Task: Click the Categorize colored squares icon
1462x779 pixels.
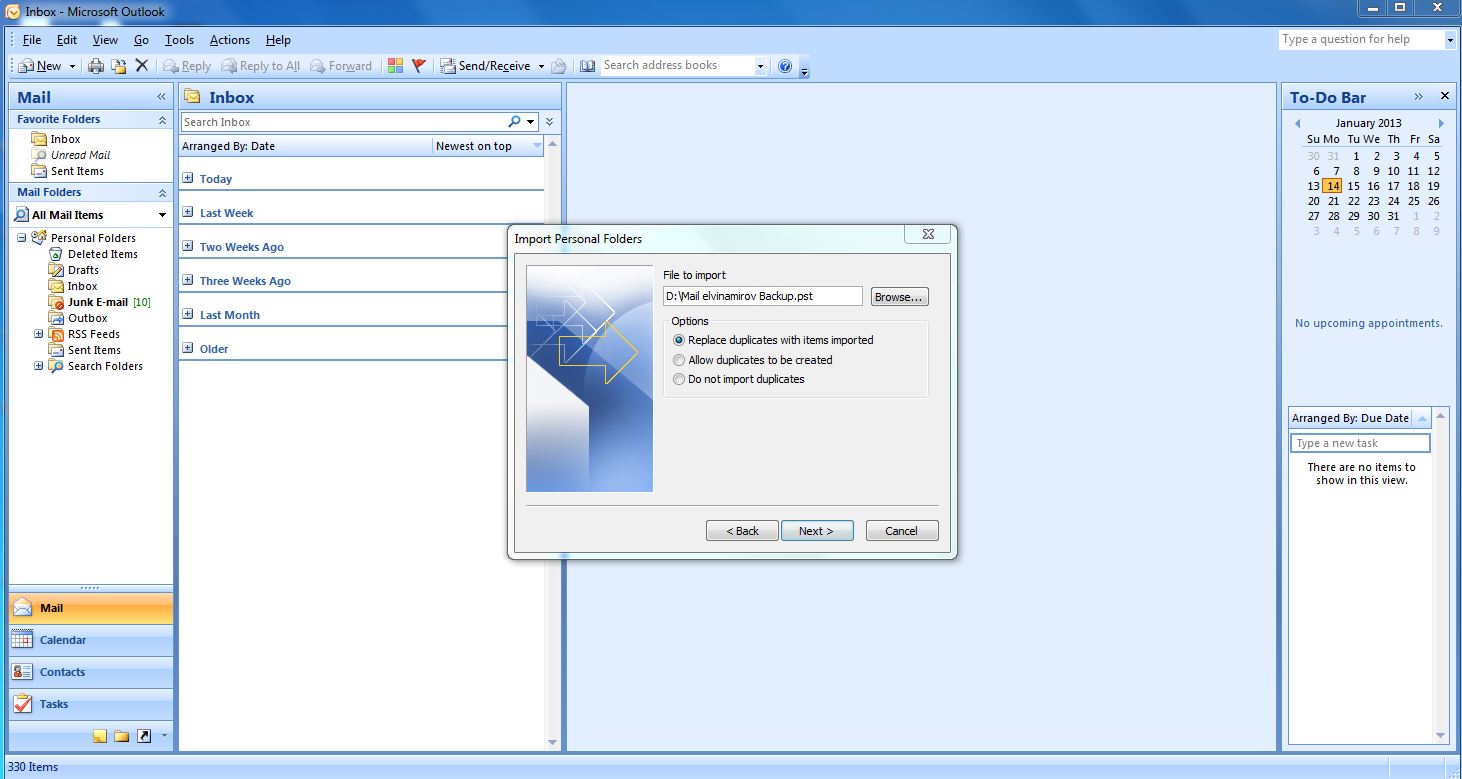Action: pos(395,66)
